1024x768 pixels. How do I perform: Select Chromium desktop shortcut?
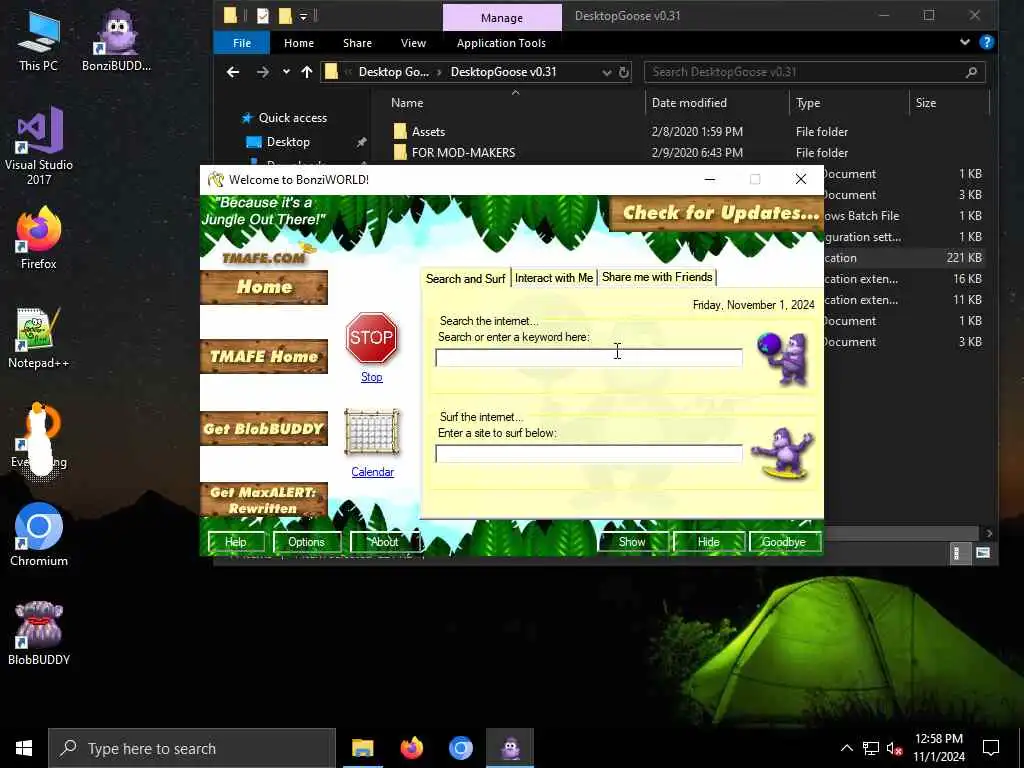tap(39, 534)
